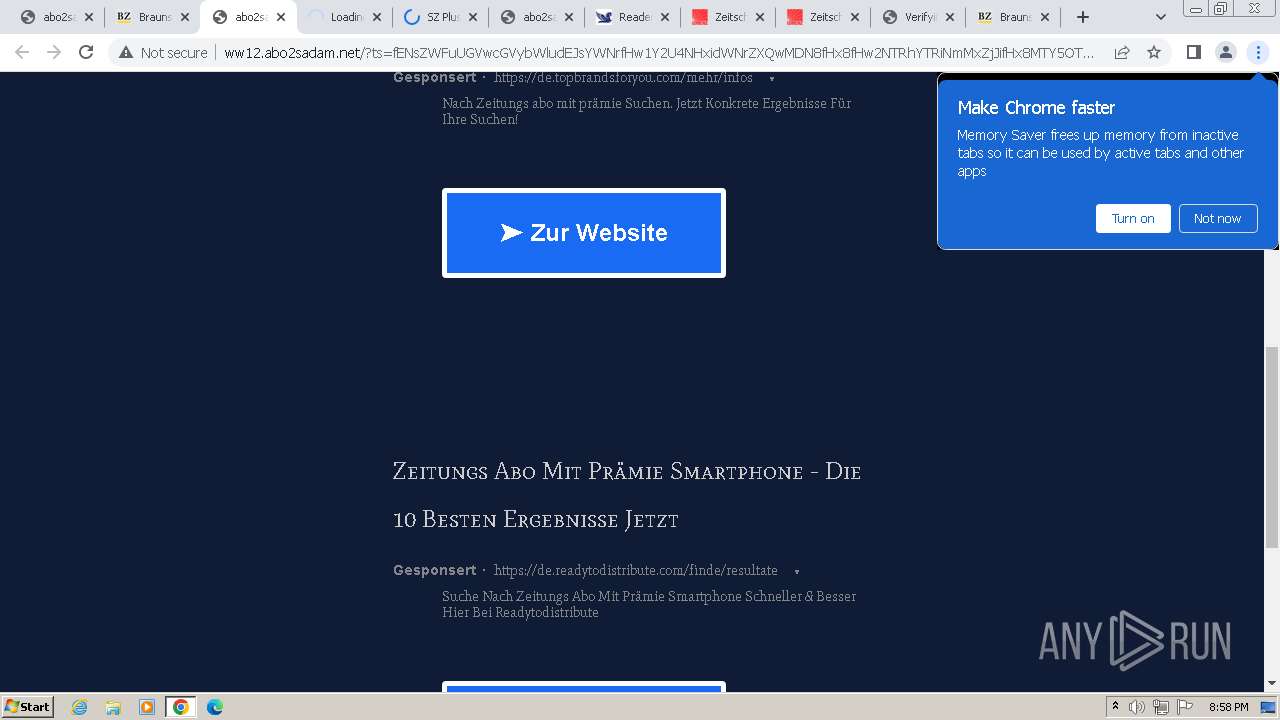
Task: Share this page via the share icon
Action: 1122,52
